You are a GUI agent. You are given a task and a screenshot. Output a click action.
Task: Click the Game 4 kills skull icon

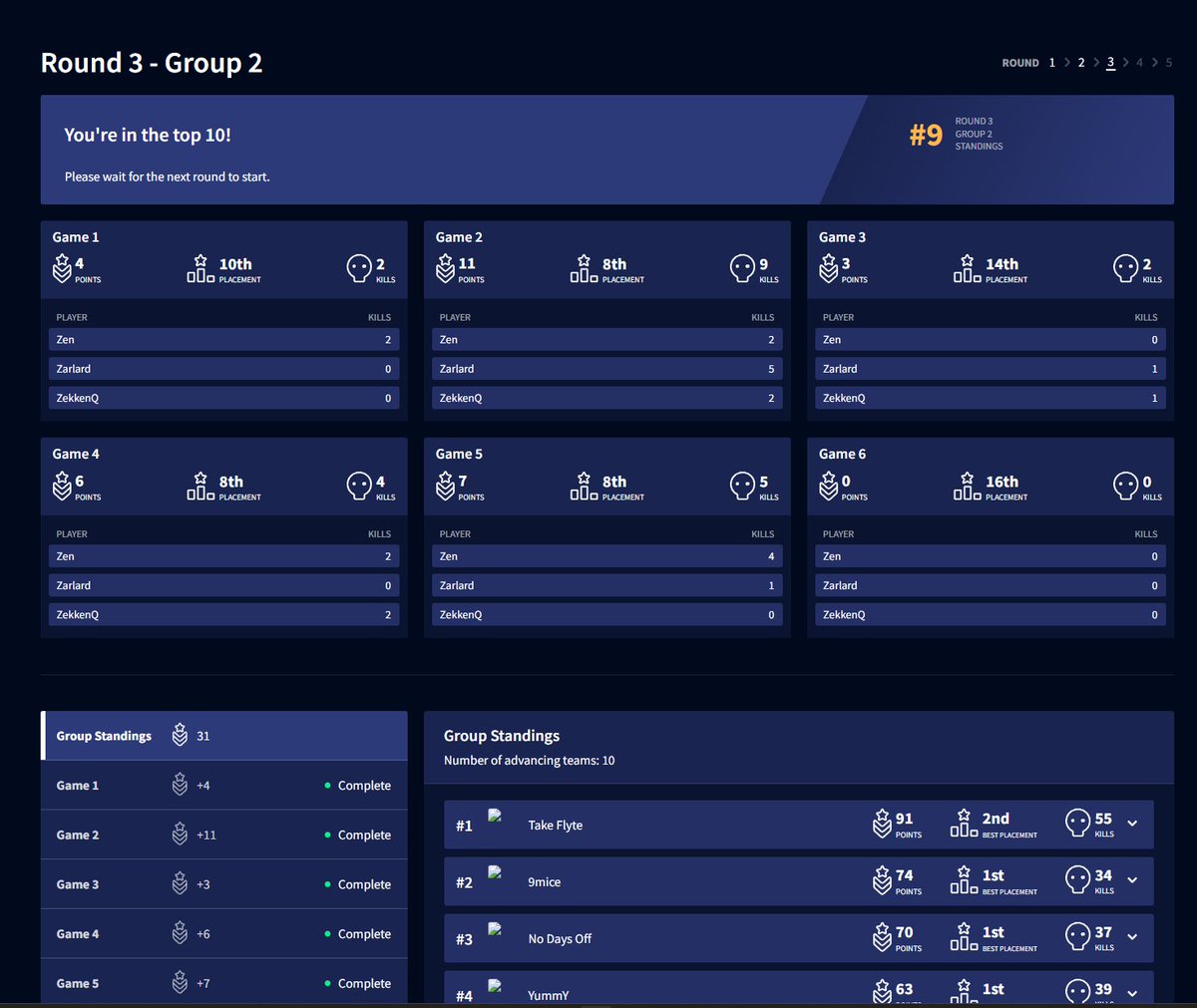[359, 486]
